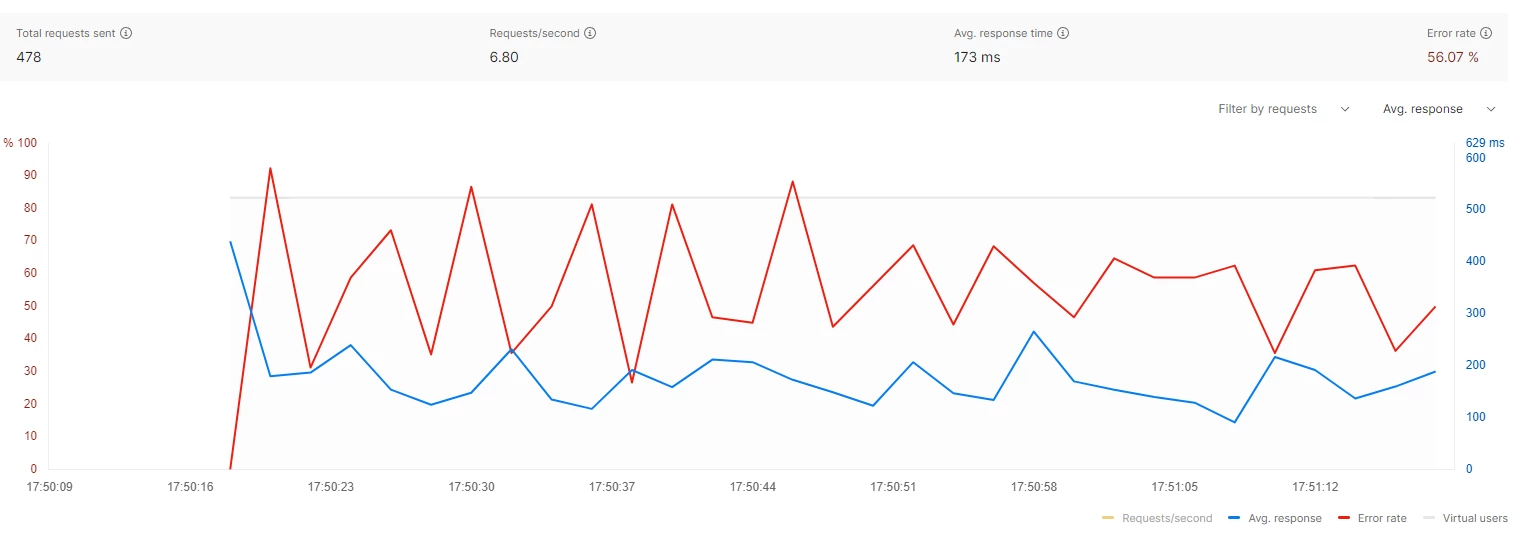
Task: Click the 90 tick on the percent axis
Action: coord(30,175)
